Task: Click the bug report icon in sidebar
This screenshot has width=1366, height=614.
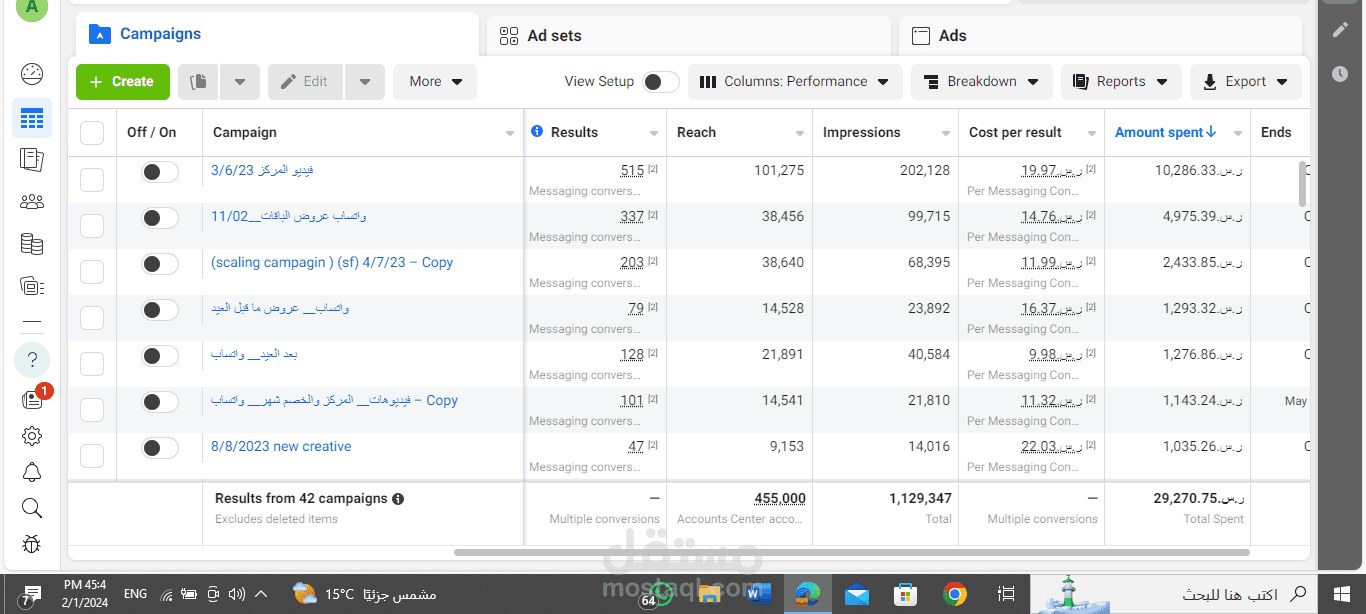Action: (x=32, y=544)
